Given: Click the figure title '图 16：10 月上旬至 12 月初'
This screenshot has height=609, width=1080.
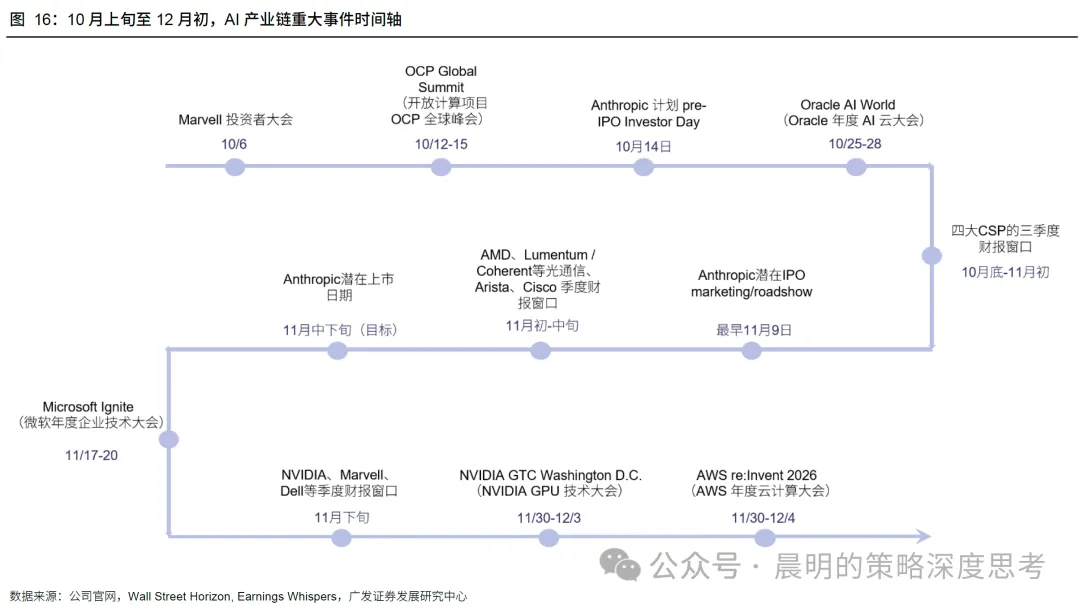Looking at the screenshot, I should point(205,19).
